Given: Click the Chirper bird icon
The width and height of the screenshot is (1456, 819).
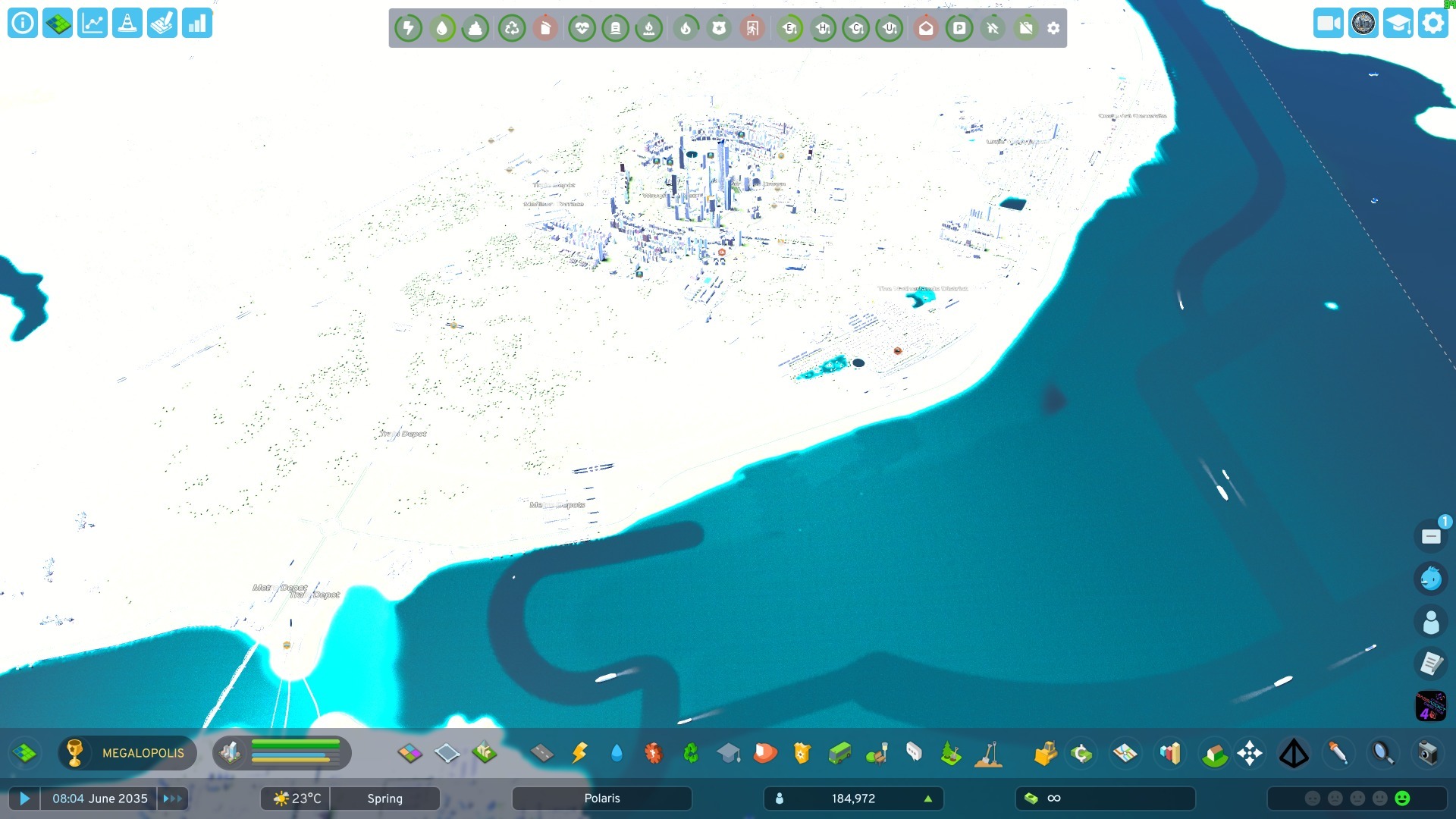Looking at the screenshot, I should point(1431,579).
